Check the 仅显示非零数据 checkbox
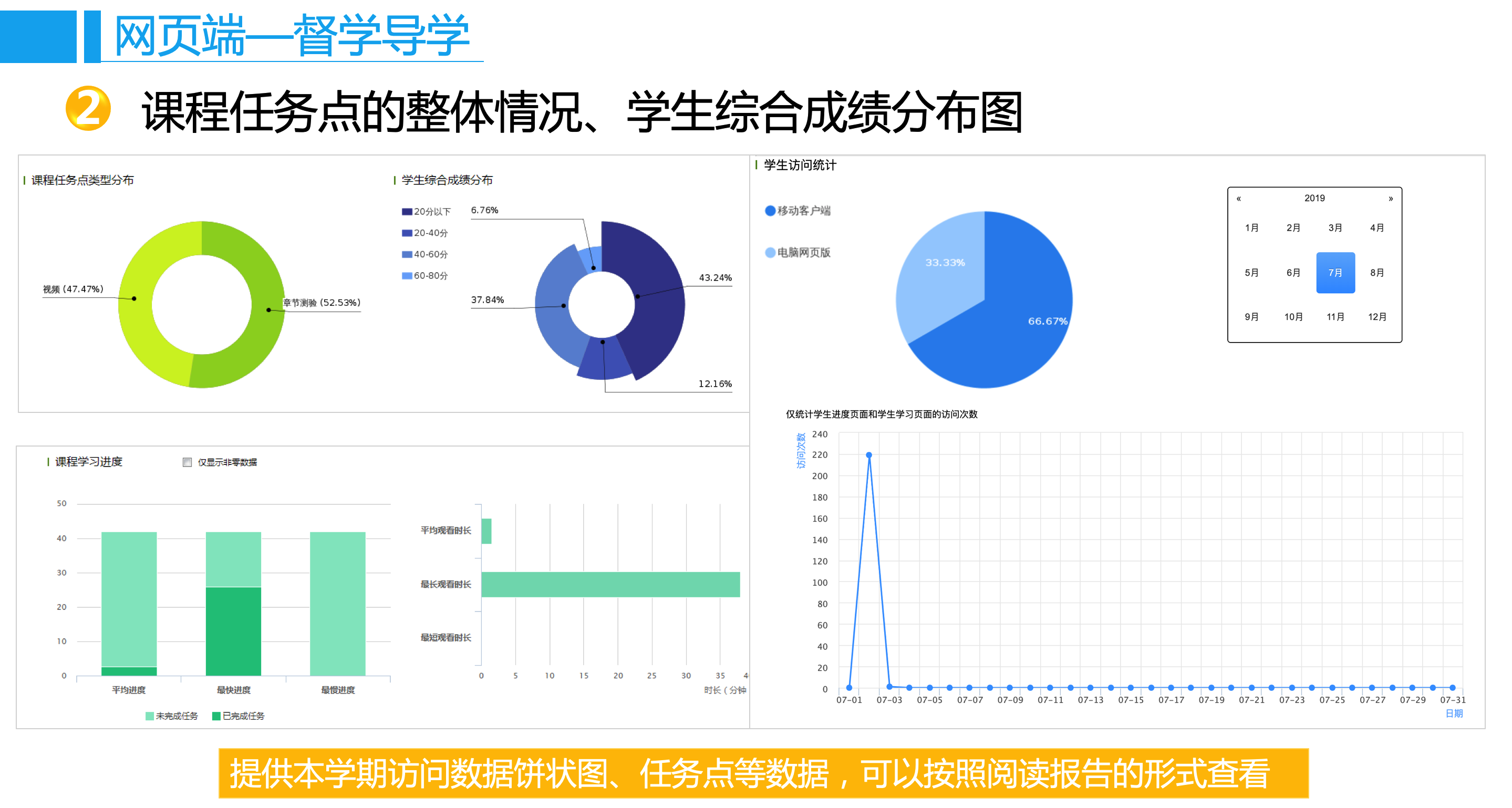This screenshot has height=808, width=1512. click(187, 462)
